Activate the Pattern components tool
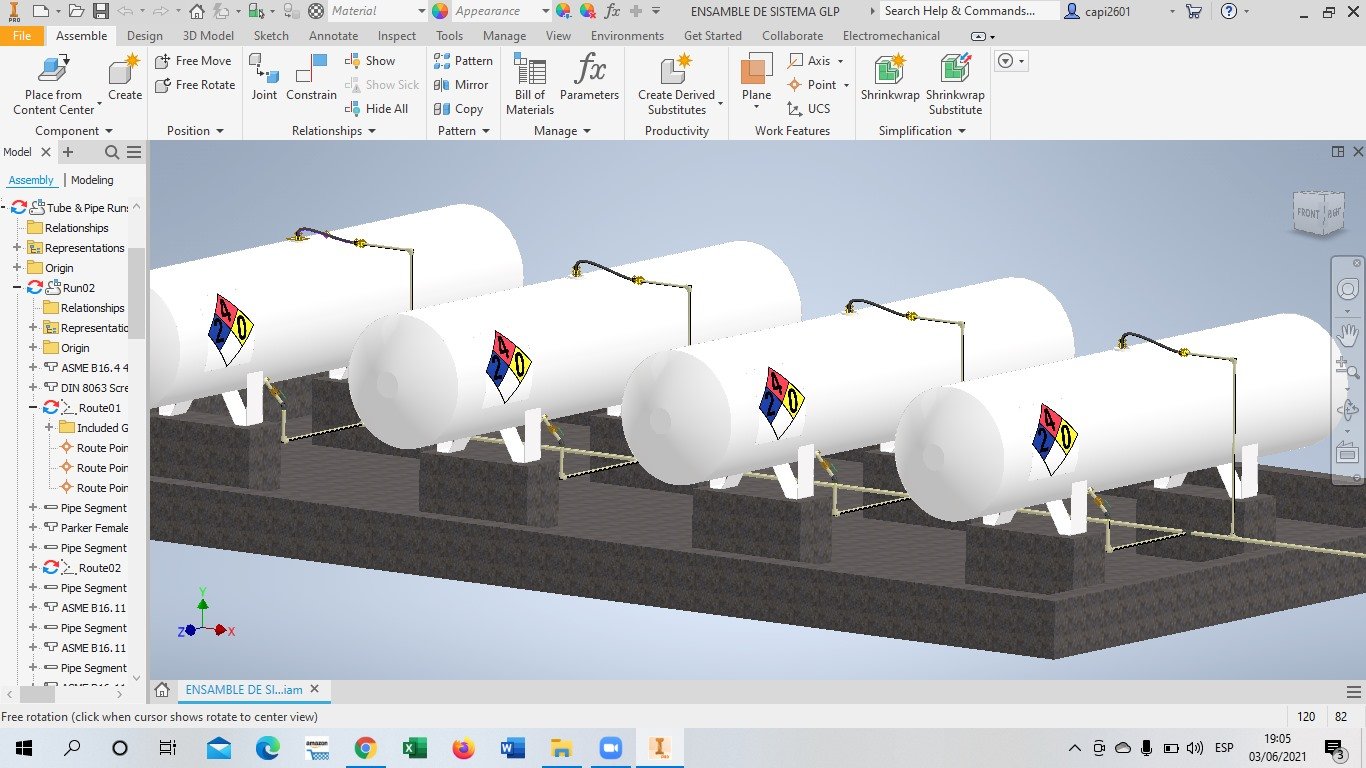The image size is (1366, 768). click(x=462, y=60)
